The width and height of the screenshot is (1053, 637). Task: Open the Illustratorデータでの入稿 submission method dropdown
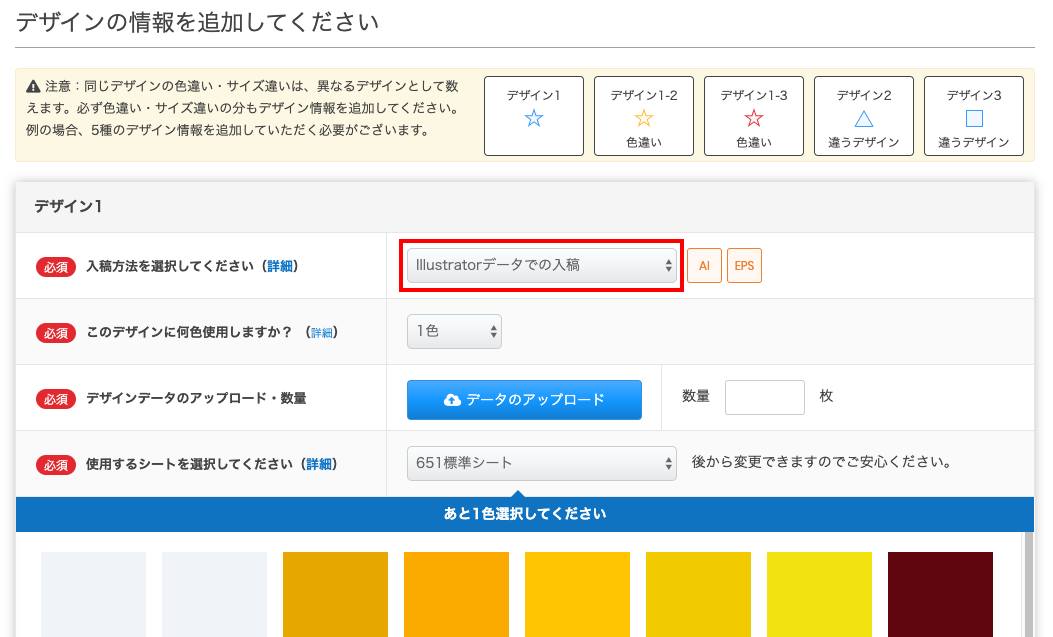pos(541,266)
